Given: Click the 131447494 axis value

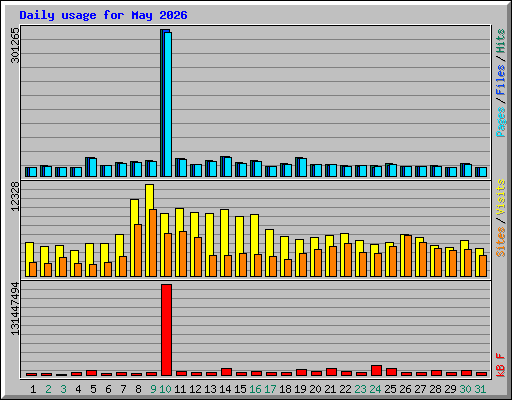Looking at the screenshot, I should point(15,309).
